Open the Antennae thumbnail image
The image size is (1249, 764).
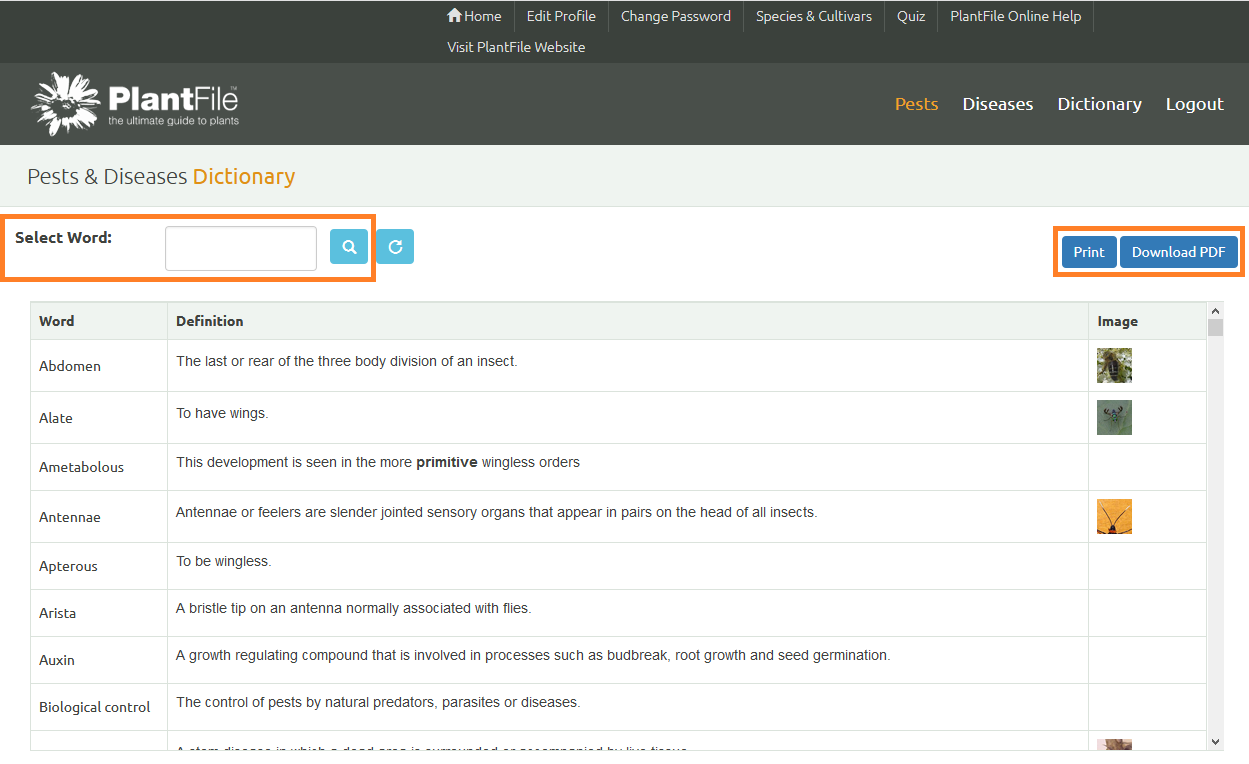coord(1114,516)
